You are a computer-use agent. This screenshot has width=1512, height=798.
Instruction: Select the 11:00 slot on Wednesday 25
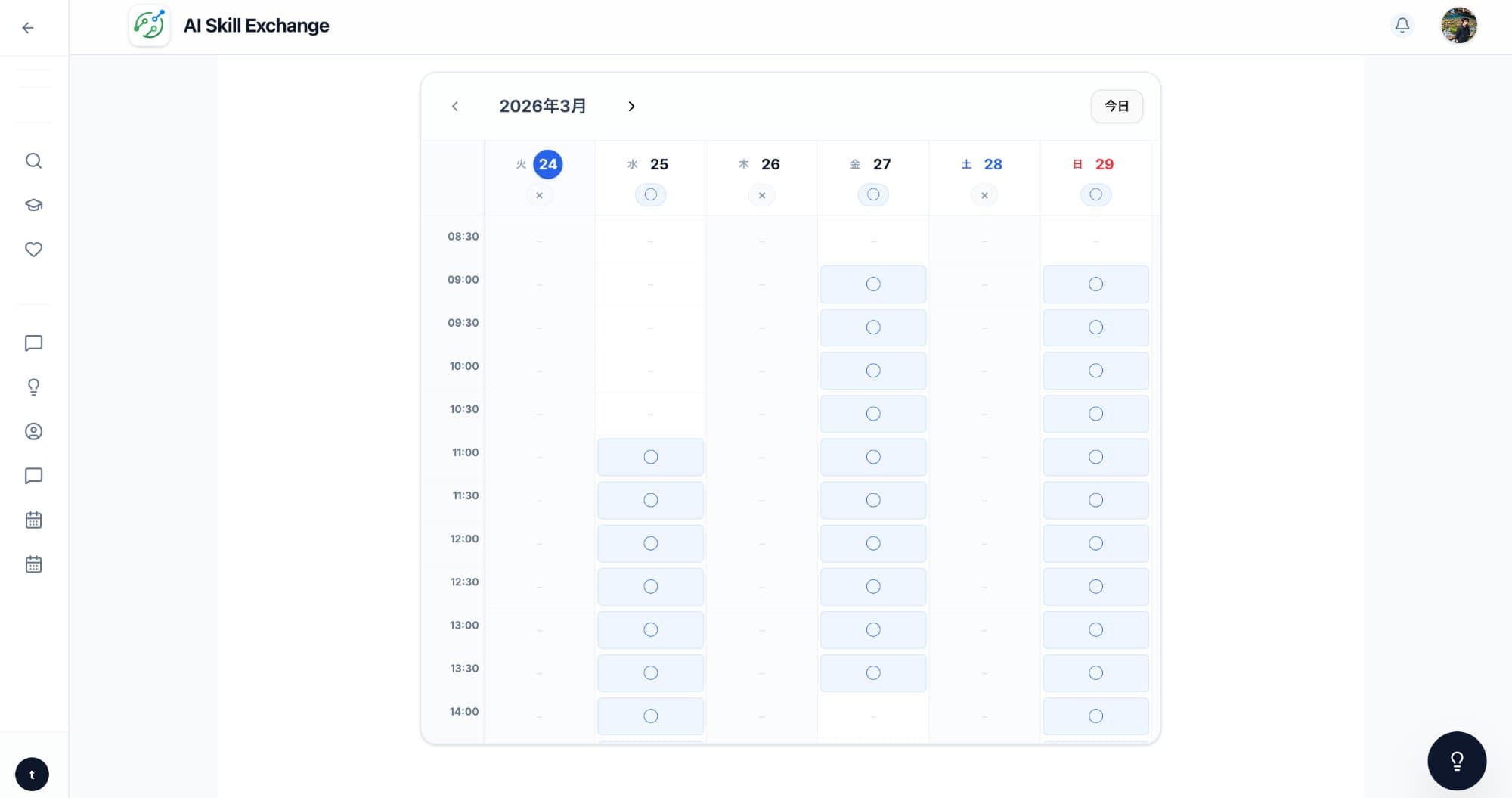[650, 457]
